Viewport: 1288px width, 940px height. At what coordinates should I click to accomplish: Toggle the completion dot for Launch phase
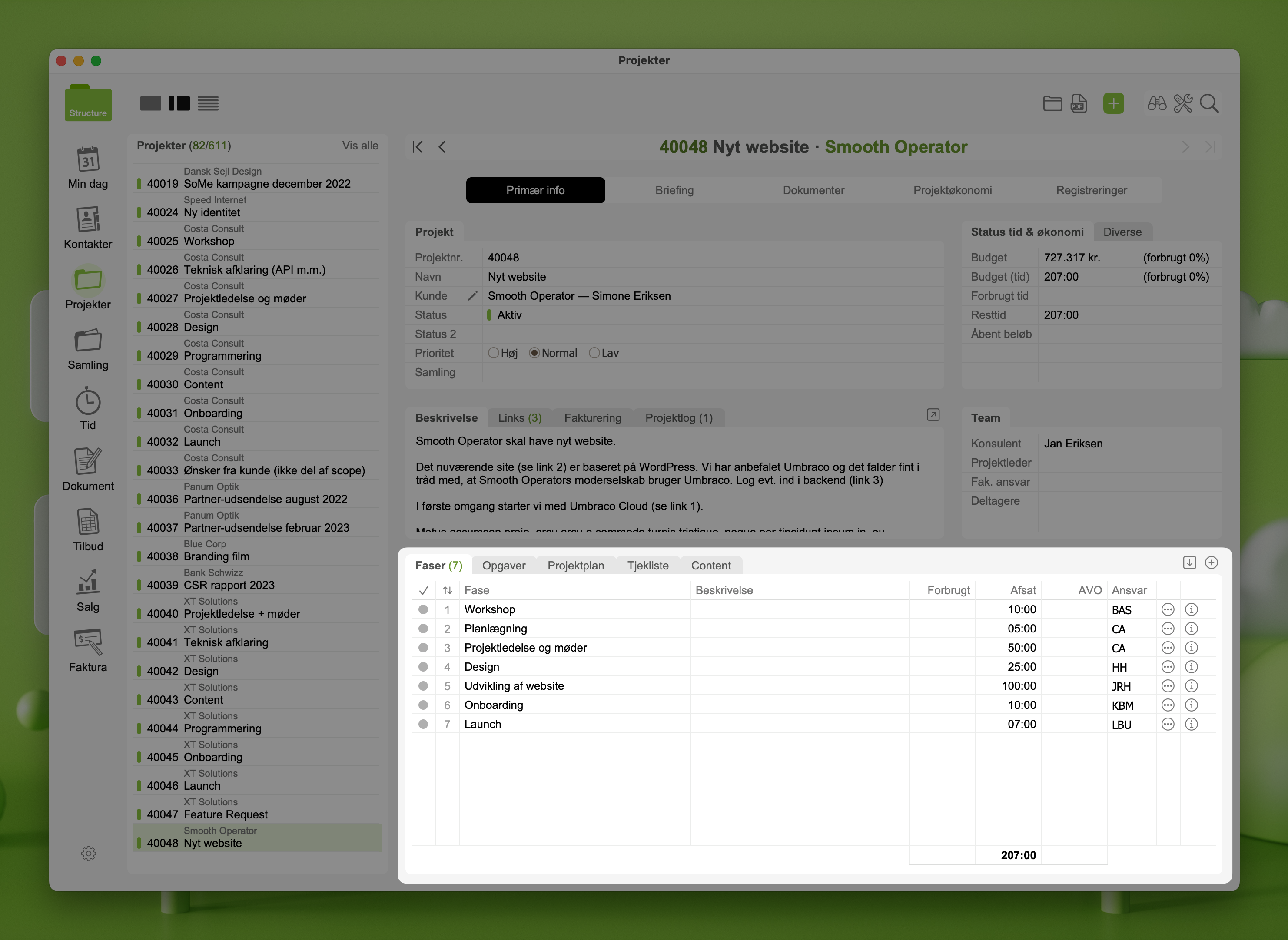click(x=423, y=725)
